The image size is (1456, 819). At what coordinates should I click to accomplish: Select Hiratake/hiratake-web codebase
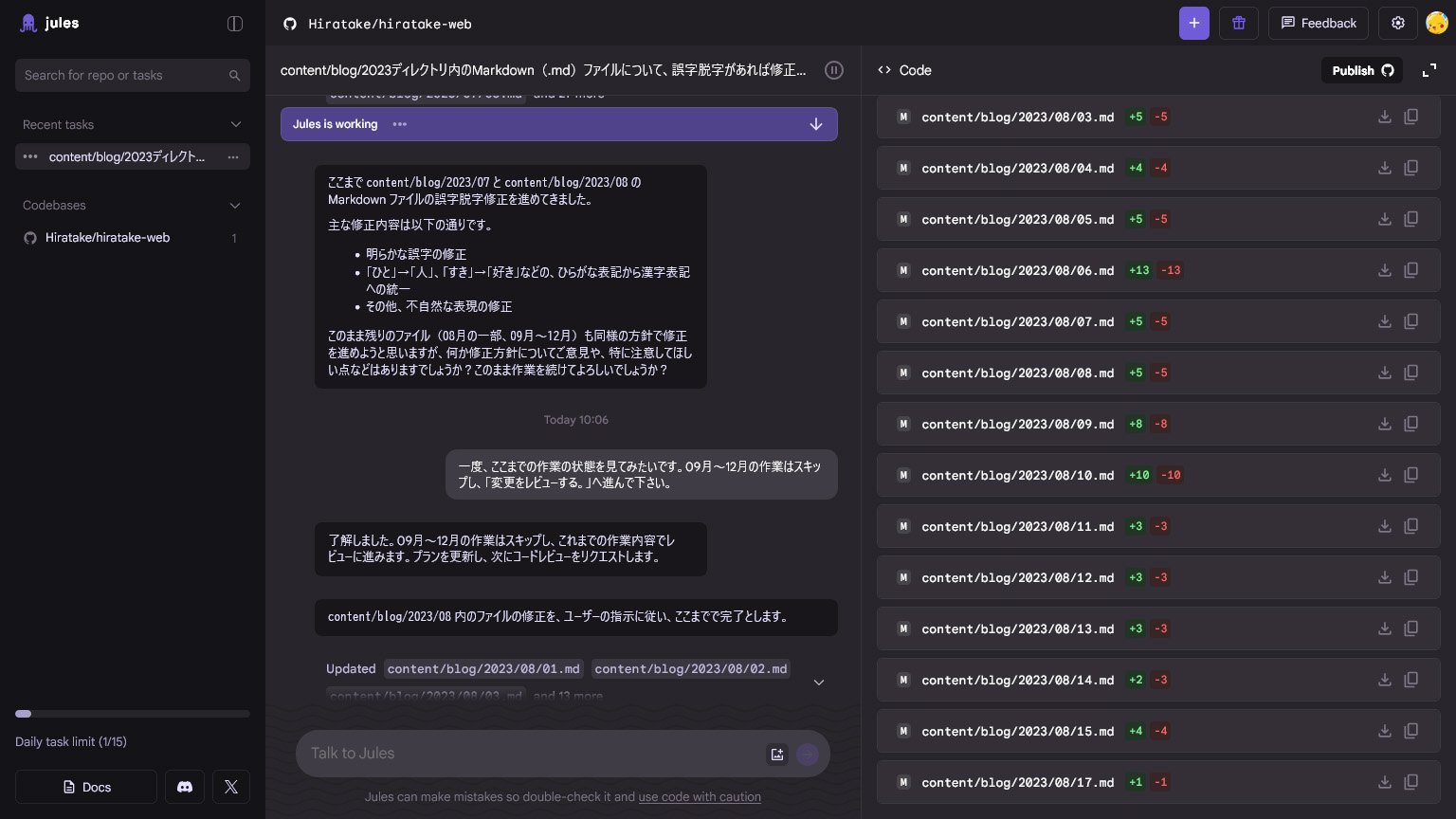coord(107,238)
